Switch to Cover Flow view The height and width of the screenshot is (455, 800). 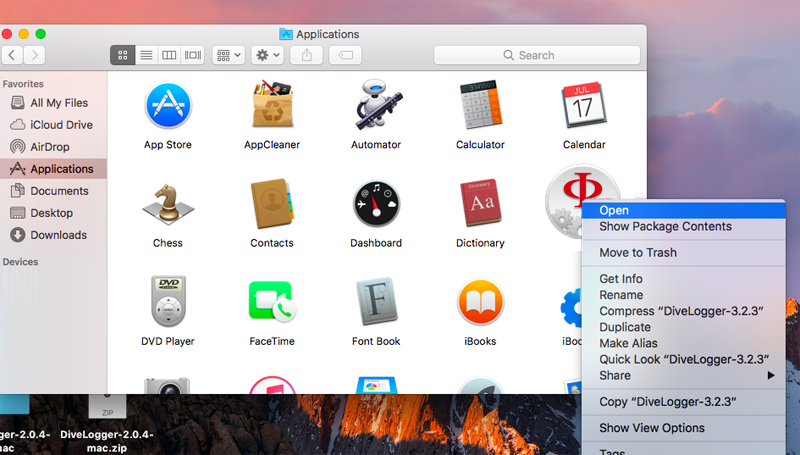tap(193, 55)
